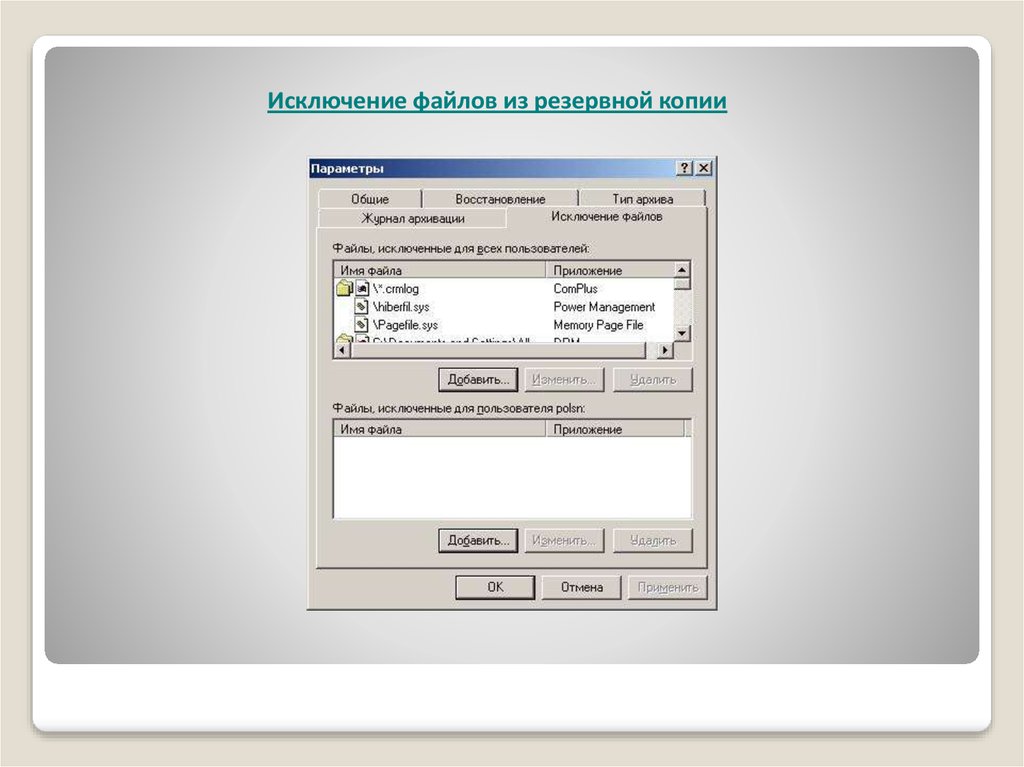Go to the Тип архива tab
The width and height of the screenshot is (1024, 767).
pos(642,199)
